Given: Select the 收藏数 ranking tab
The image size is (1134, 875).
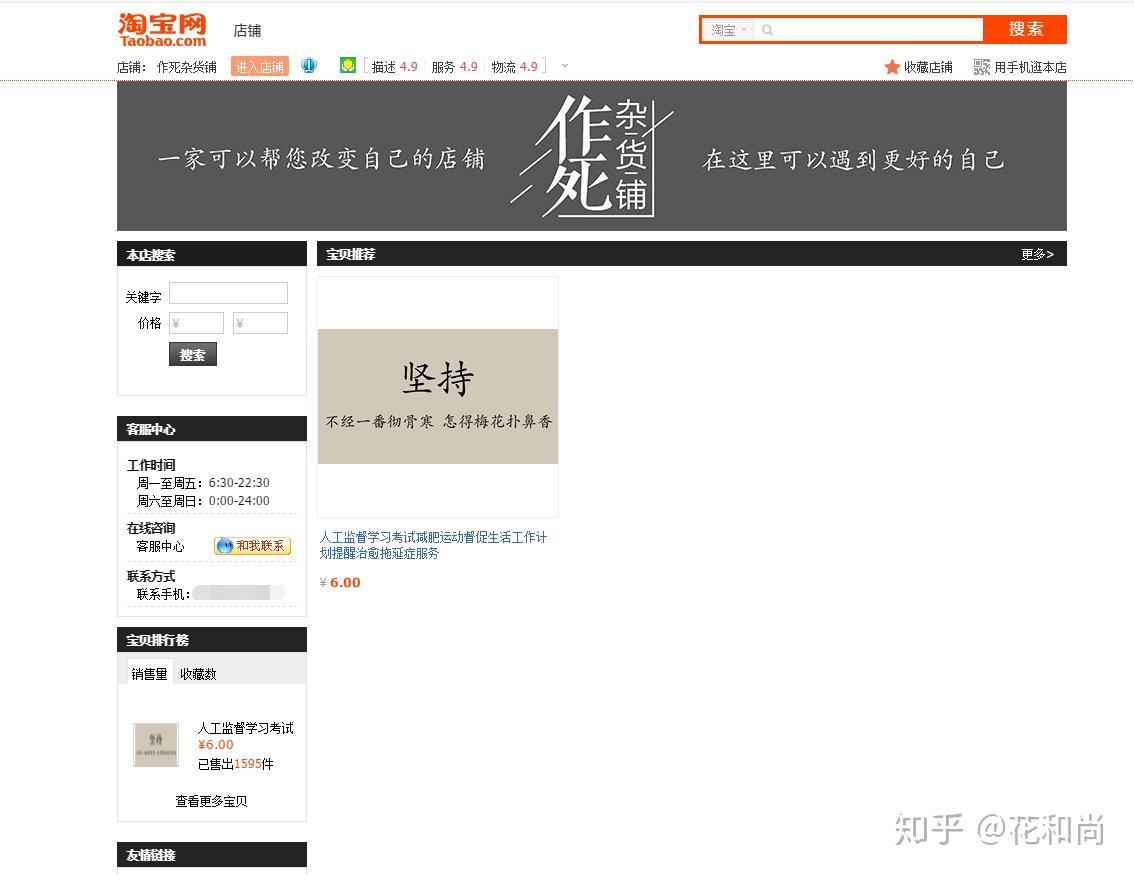Looking at the screenshot, I should point(198,673).
